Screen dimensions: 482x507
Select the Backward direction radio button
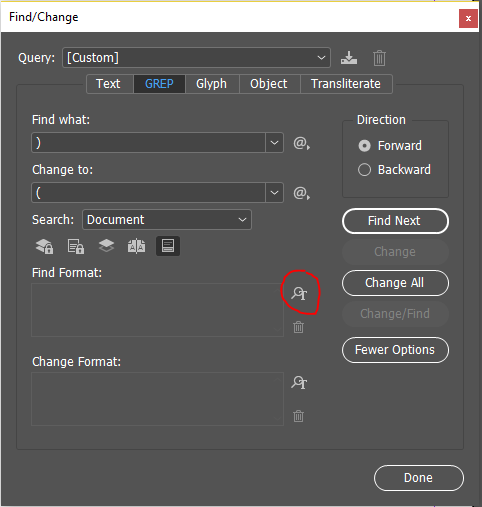coord(364,170)
